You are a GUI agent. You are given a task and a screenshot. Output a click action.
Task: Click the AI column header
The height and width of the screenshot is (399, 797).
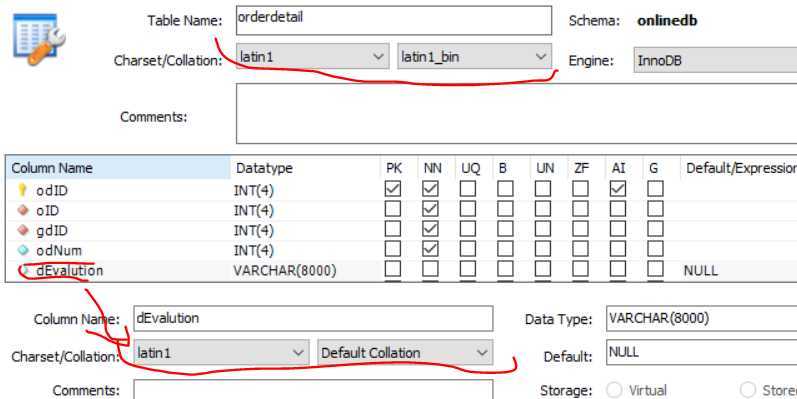click(618, 168)
